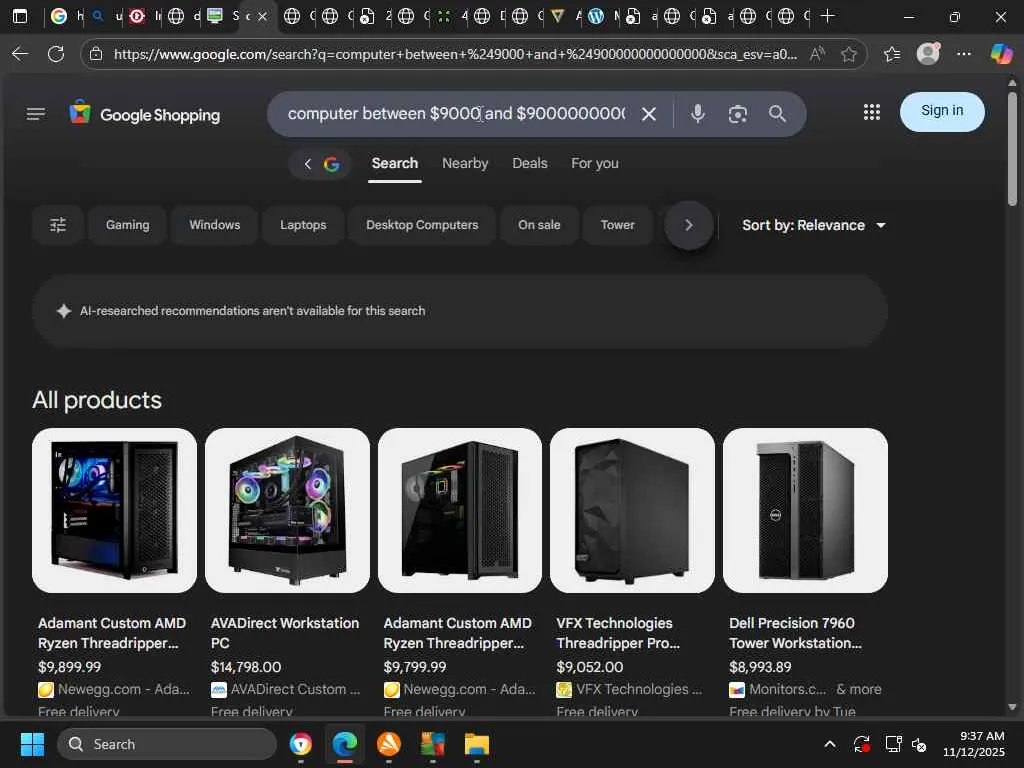Viewport: 1024px width, 768px height.
Task: Apply the Desktop Computers filter chip
Action: [422, 225]
